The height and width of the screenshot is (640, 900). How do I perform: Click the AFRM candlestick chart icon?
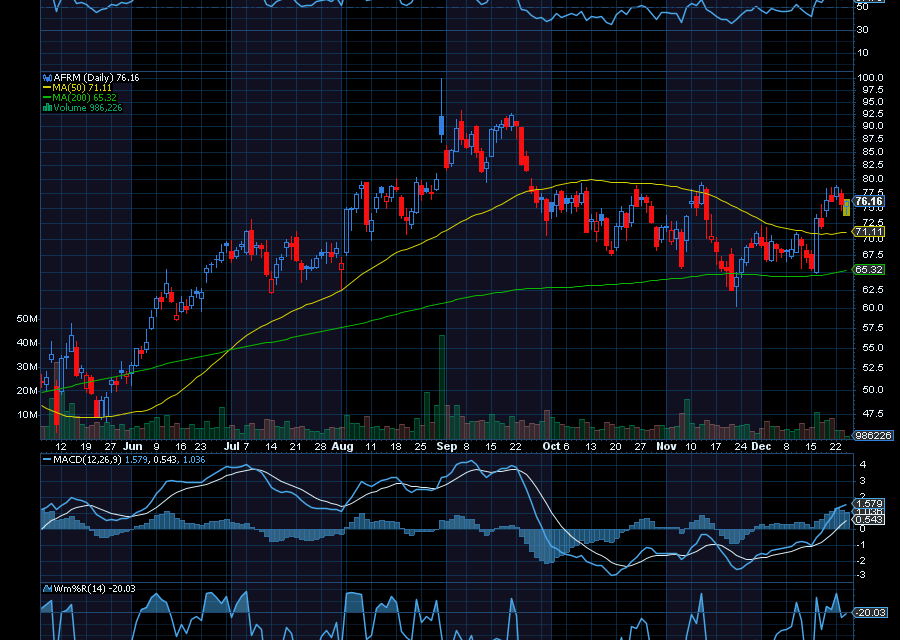47,76
